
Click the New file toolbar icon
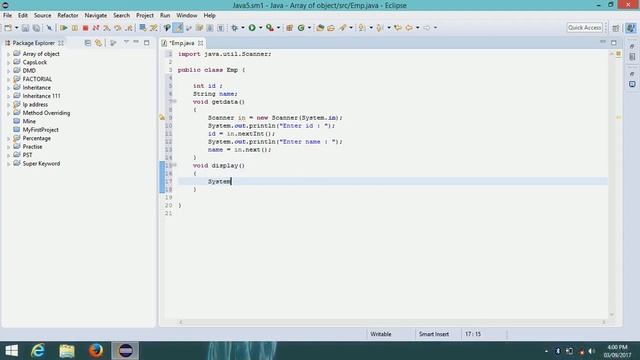8,28
